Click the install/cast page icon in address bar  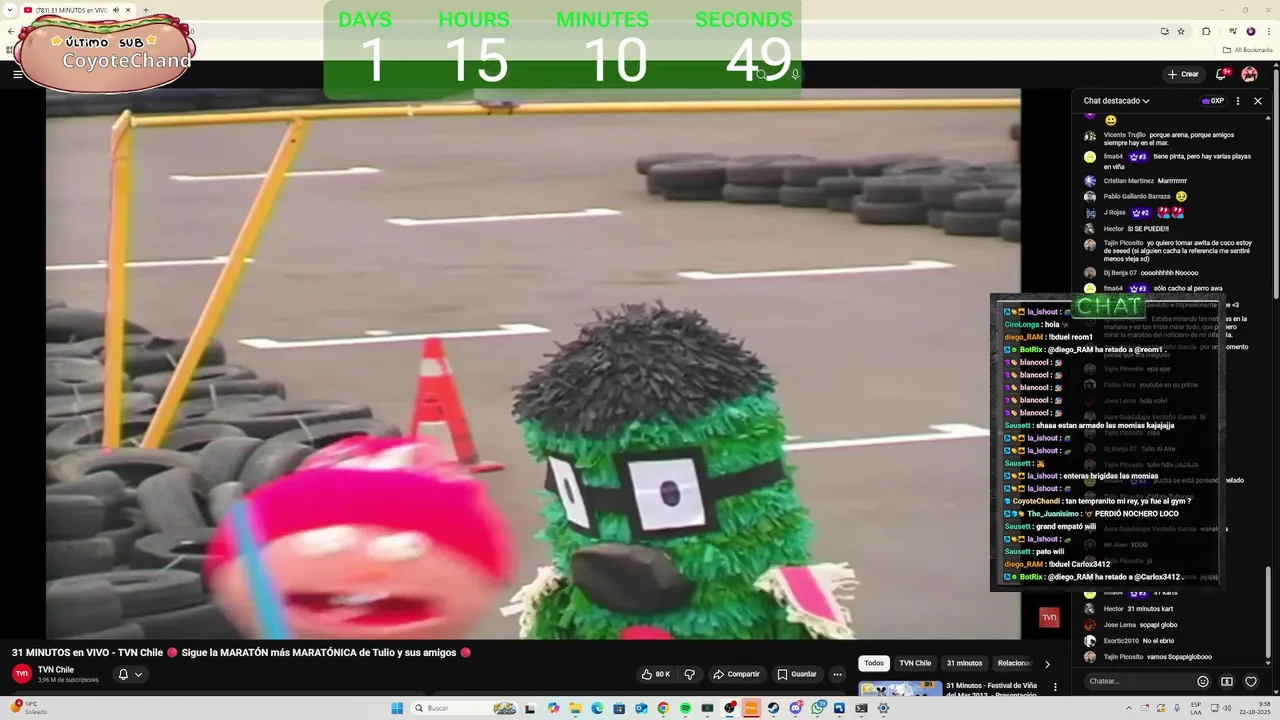click(1164, 31)
